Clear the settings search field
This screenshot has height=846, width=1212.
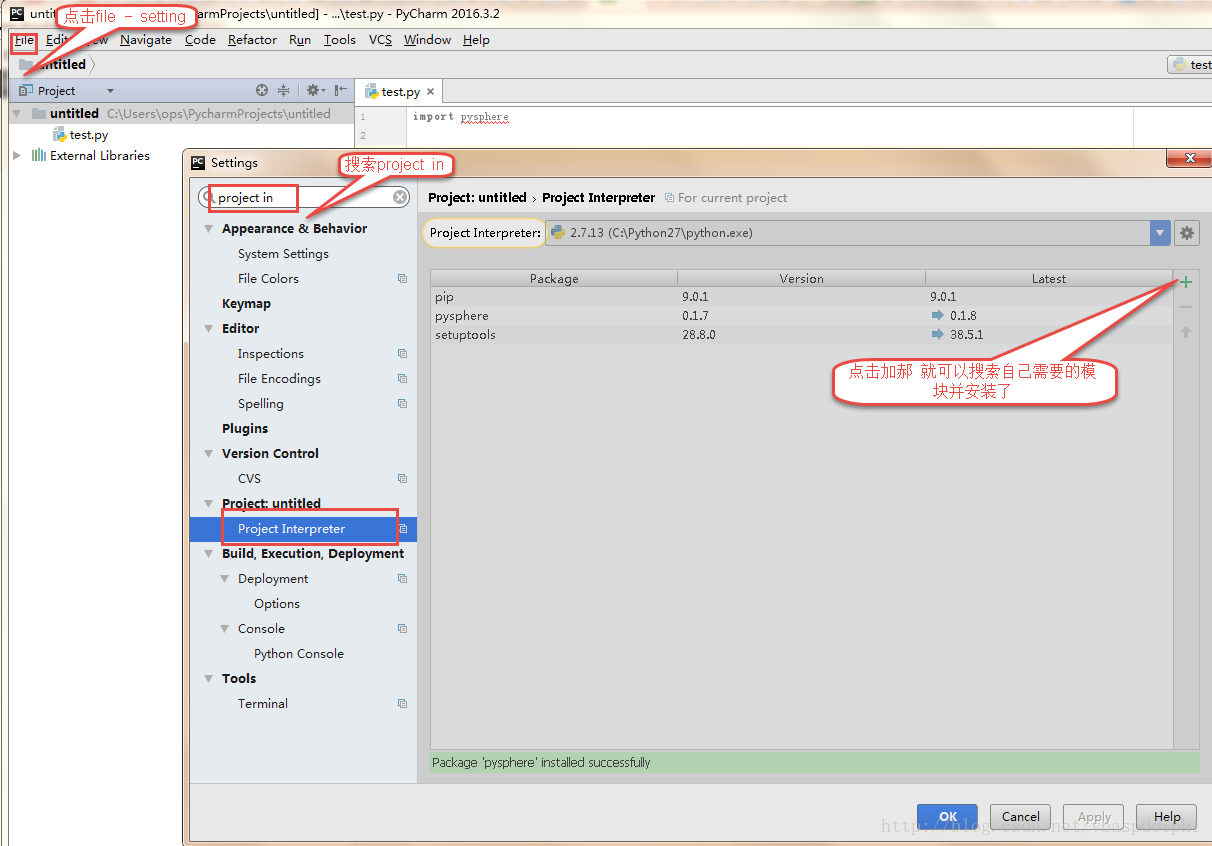pyautogui.click(x=400, y=197)
